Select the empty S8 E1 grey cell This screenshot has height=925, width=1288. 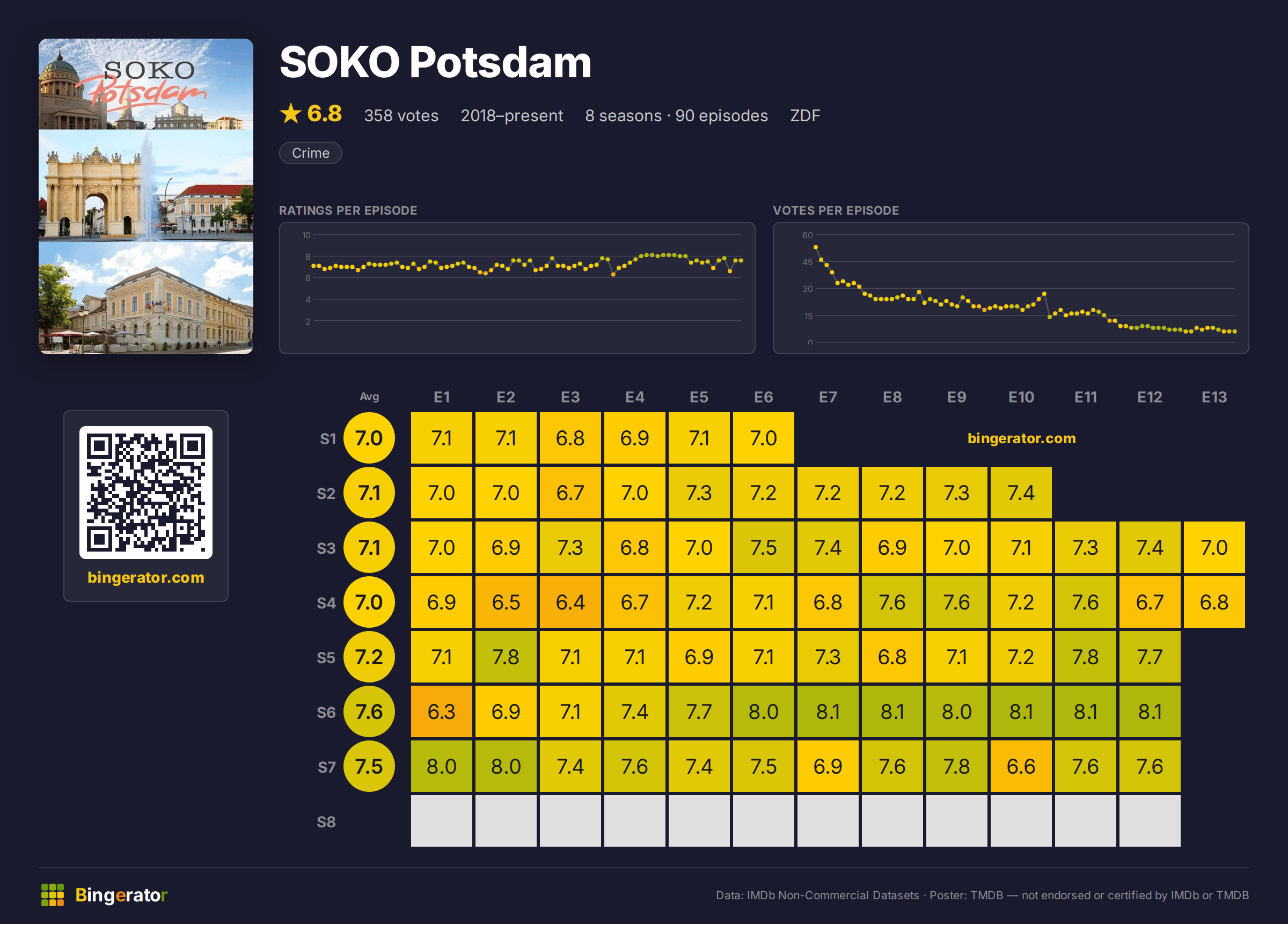[442, 821]
